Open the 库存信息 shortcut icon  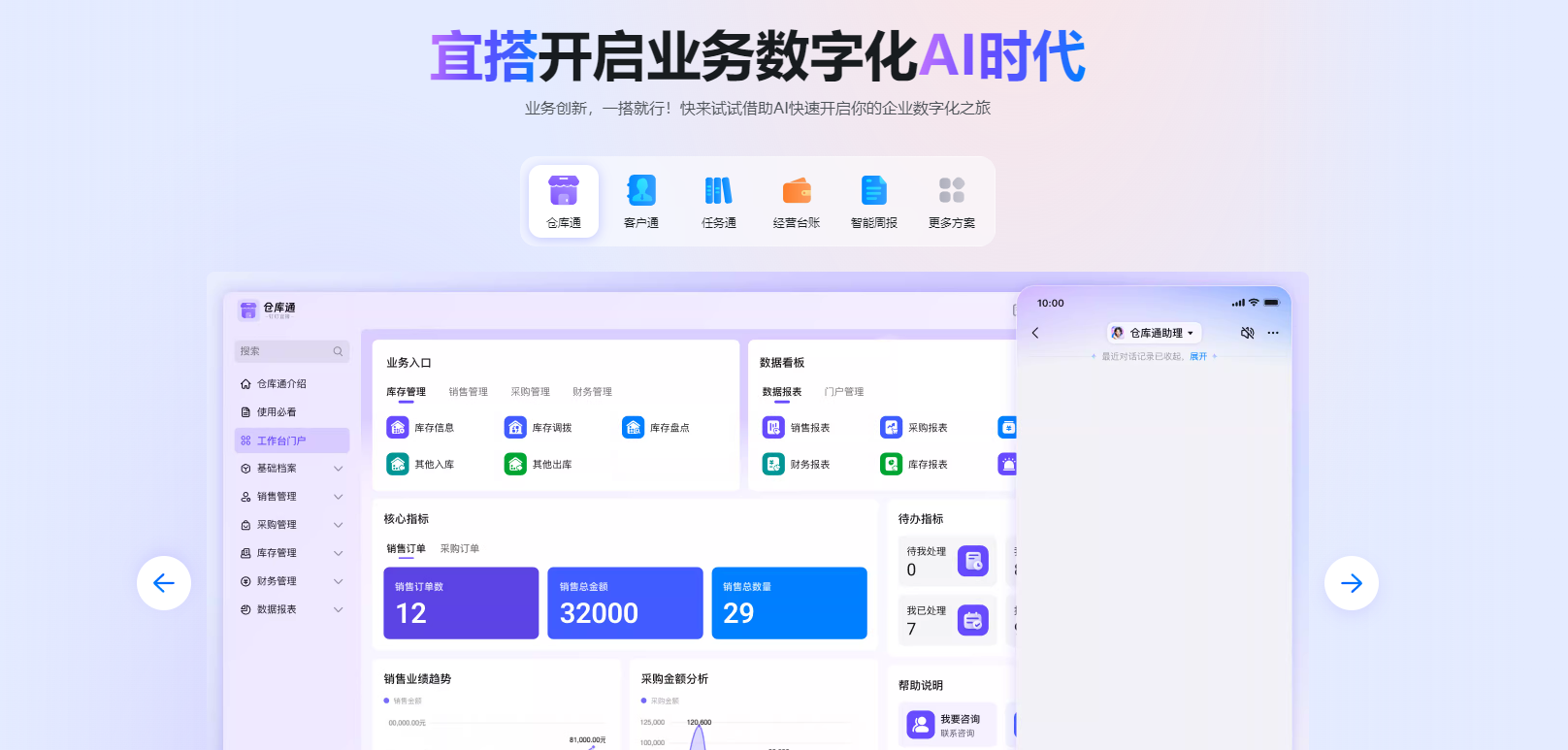point(398,427)
